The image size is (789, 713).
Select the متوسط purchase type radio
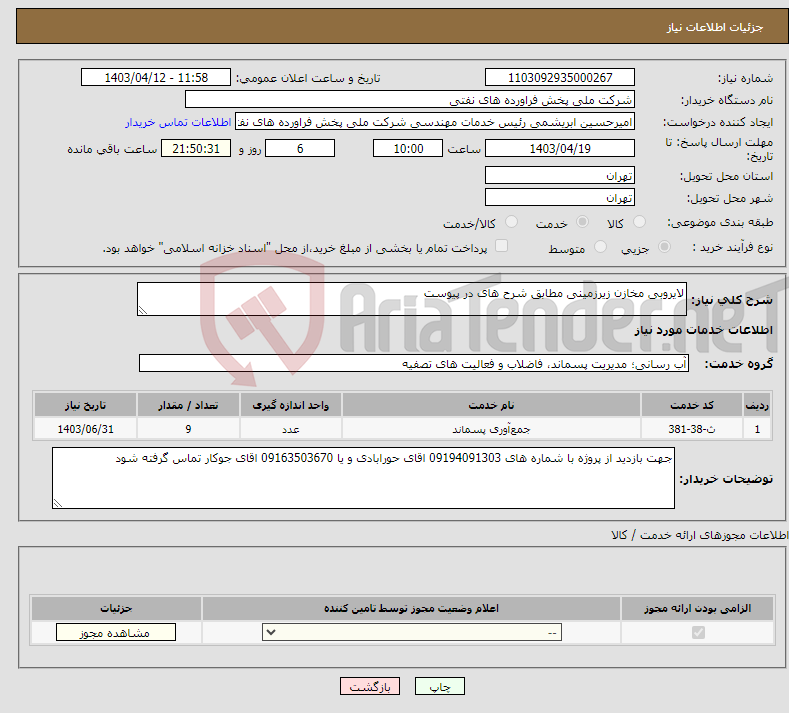click(600, 247)
